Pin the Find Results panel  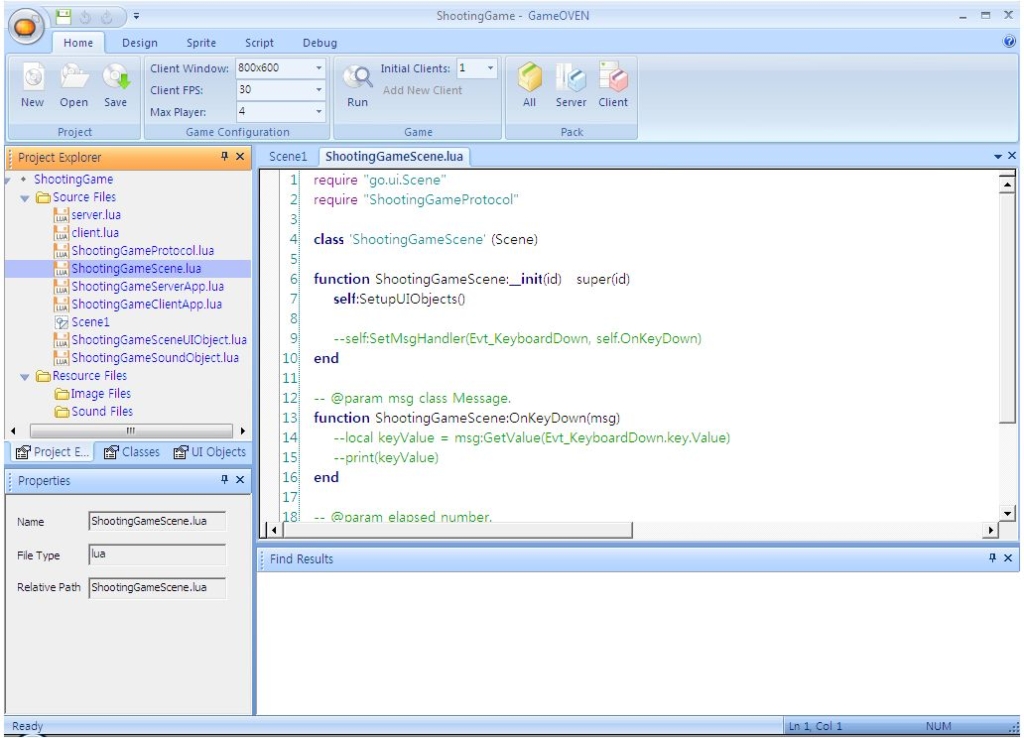pos(992,558)
